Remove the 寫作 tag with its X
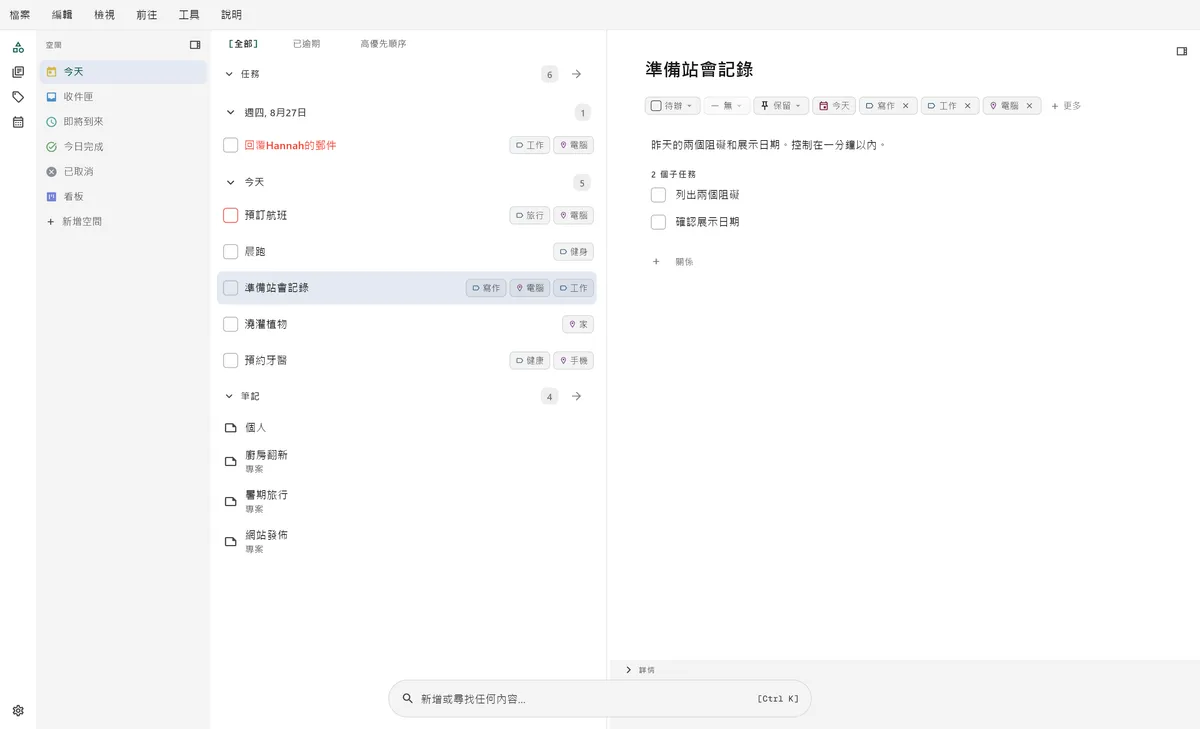 905,106
